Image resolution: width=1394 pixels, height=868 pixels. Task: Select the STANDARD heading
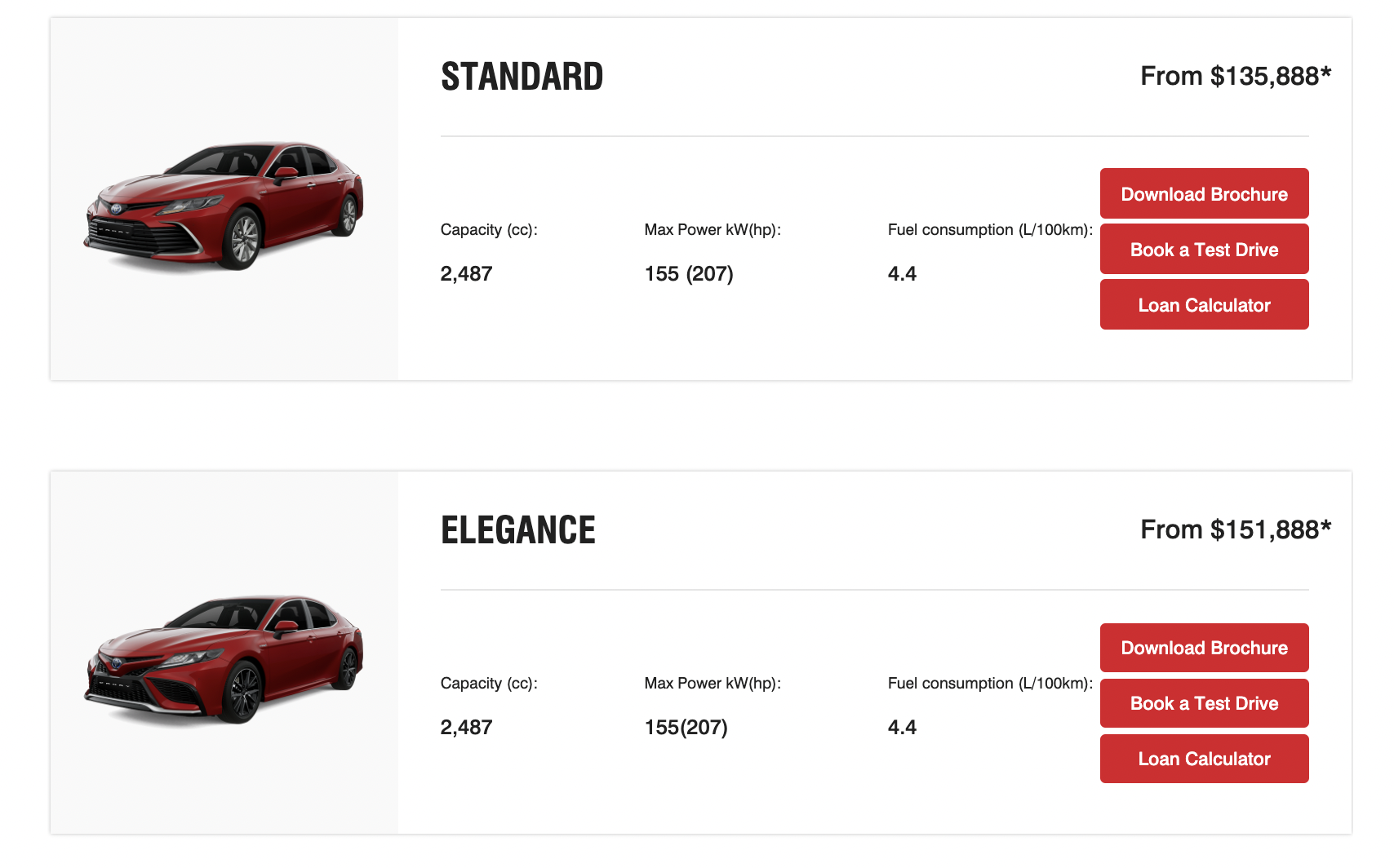522,77
